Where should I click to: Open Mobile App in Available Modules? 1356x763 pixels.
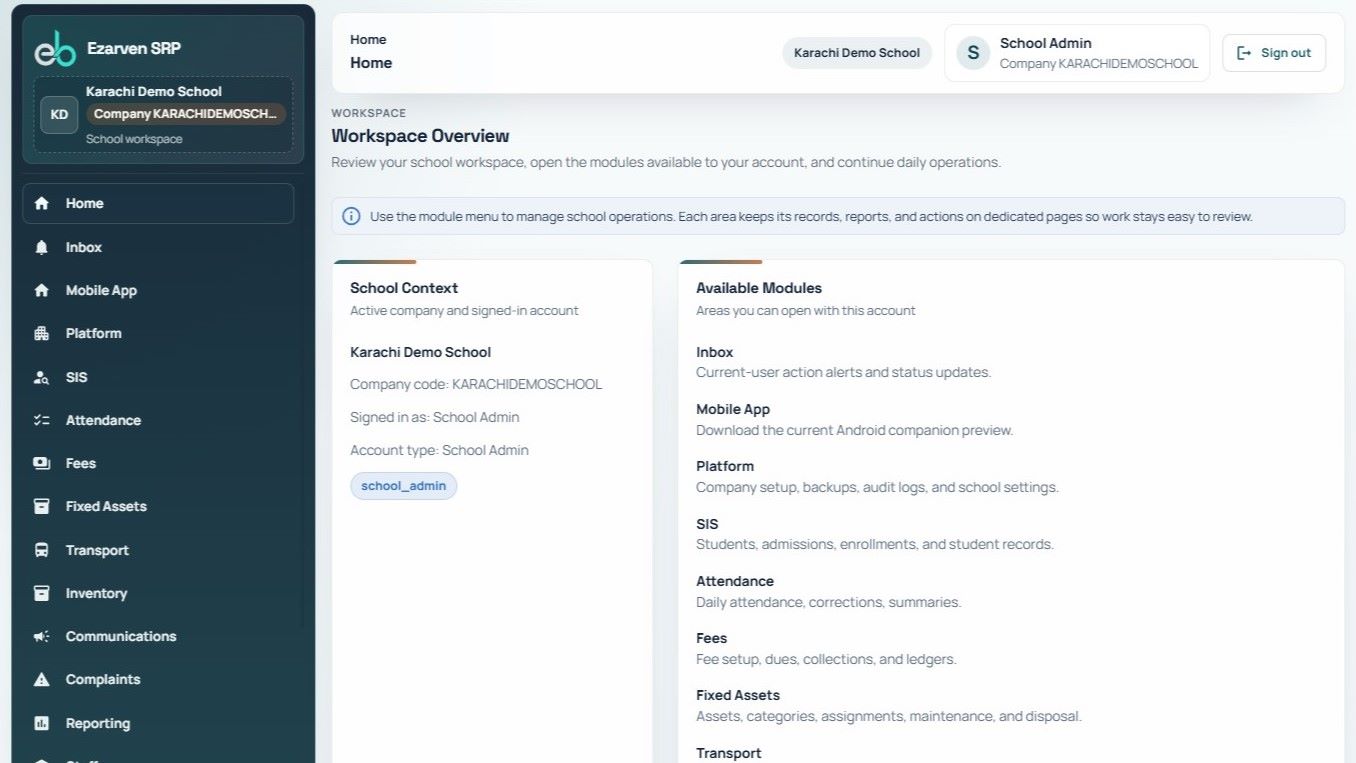tap(733, 409)
